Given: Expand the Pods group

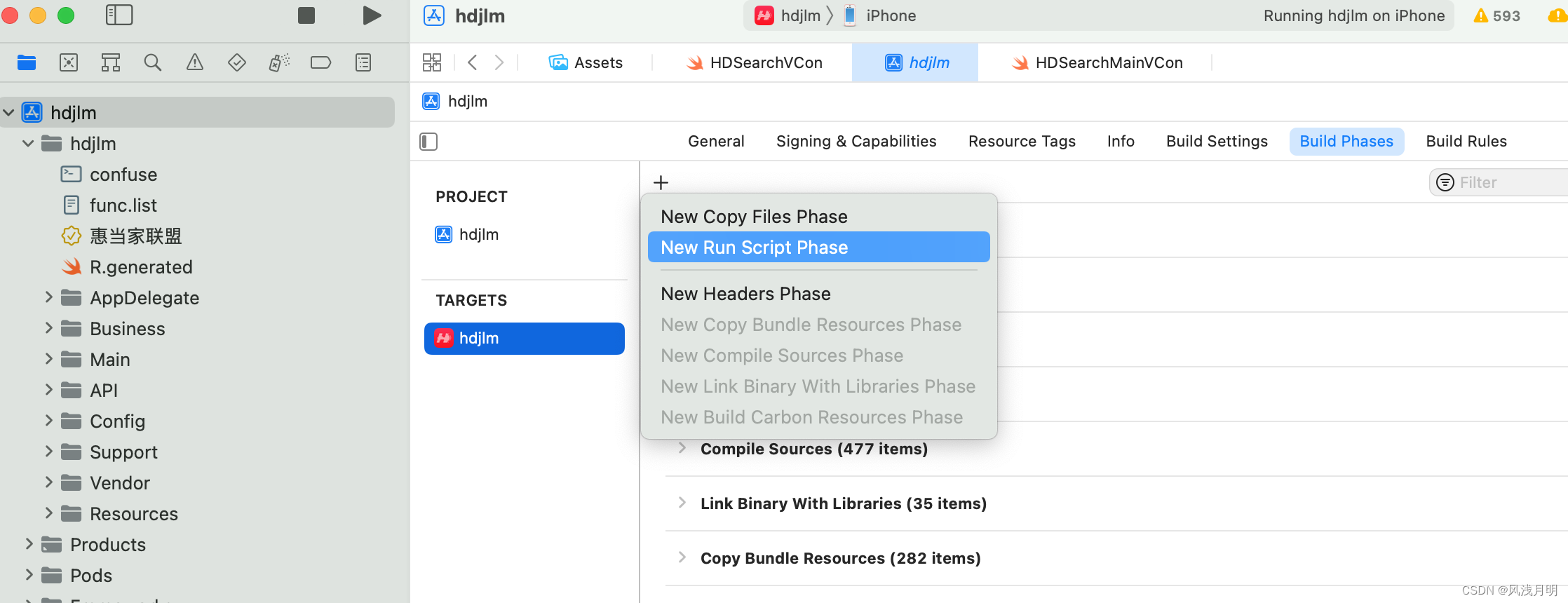Looking at the screenshot, I should click(29, 575).
